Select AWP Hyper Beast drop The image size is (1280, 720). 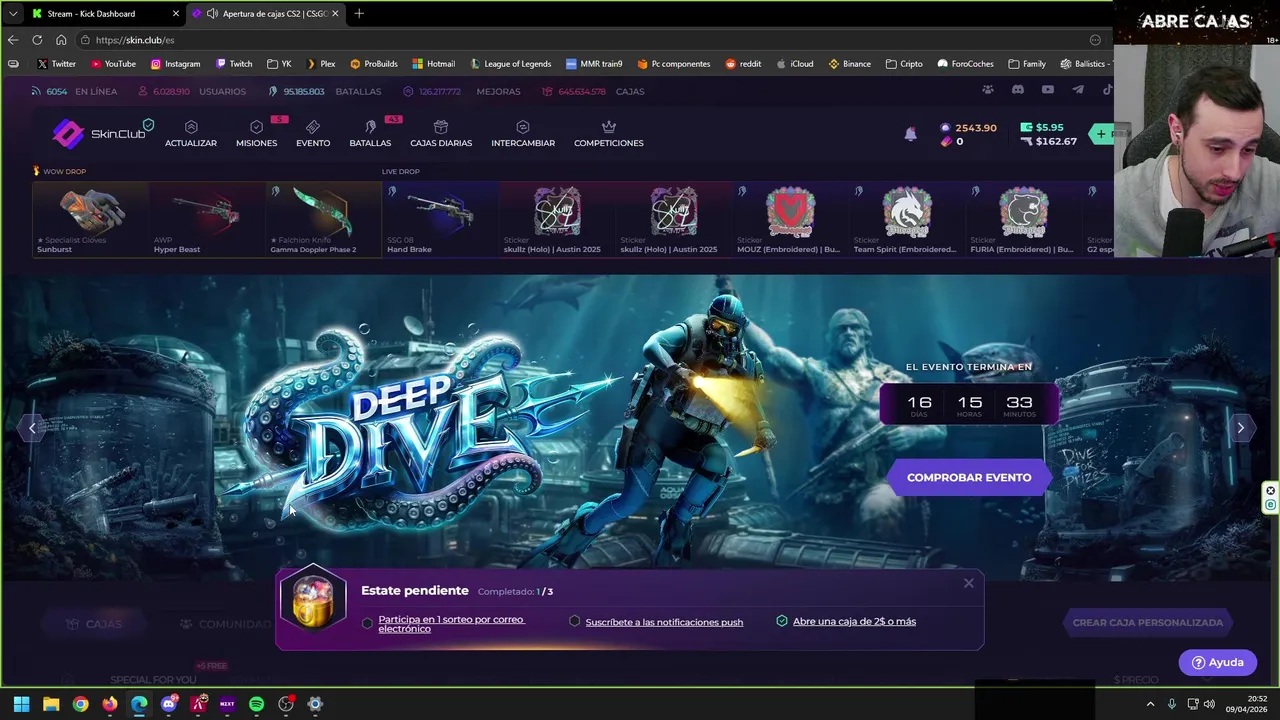click(207, 219)
